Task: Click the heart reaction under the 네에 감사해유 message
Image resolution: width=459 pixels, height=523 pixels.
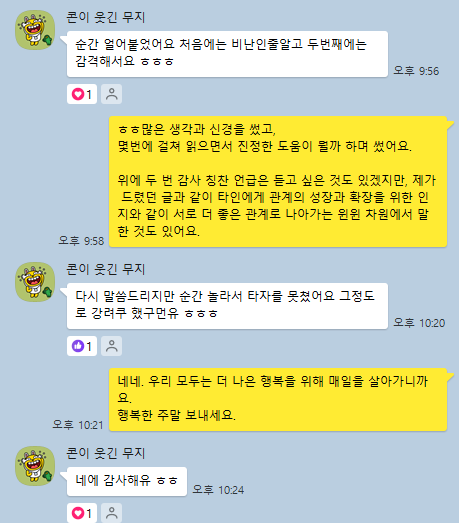Action: click(x=82, y=513)
